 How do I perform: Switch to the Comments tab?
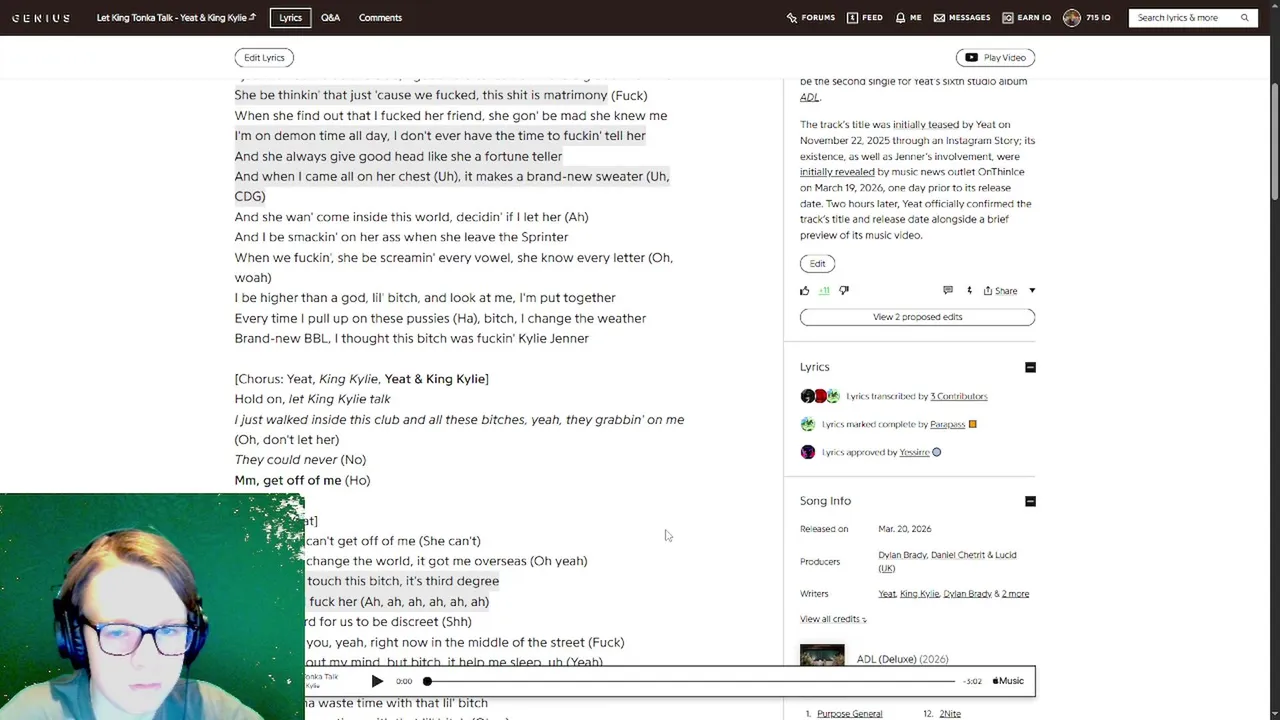point(380,18)
